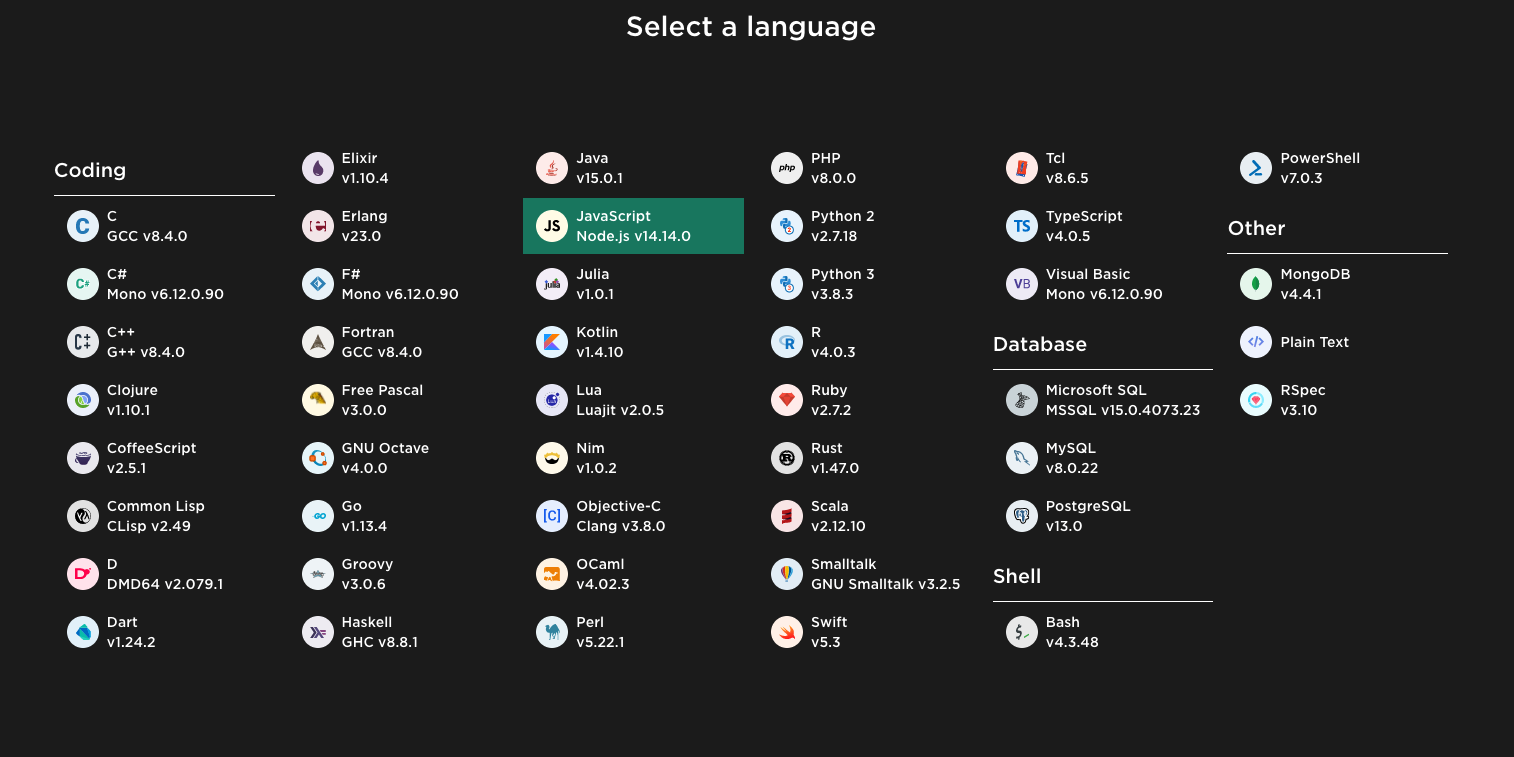Click the Select a language title

coord(751,26)
